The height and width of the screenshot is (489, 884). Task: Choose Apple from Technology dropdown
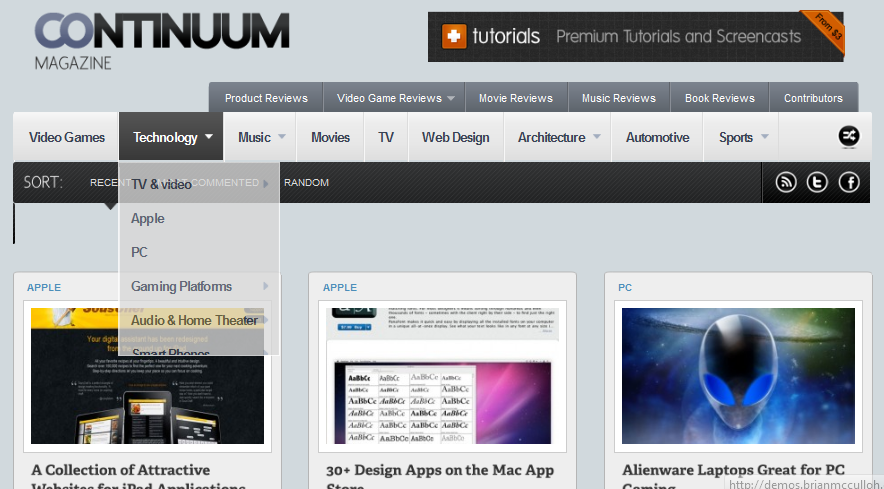148,218
